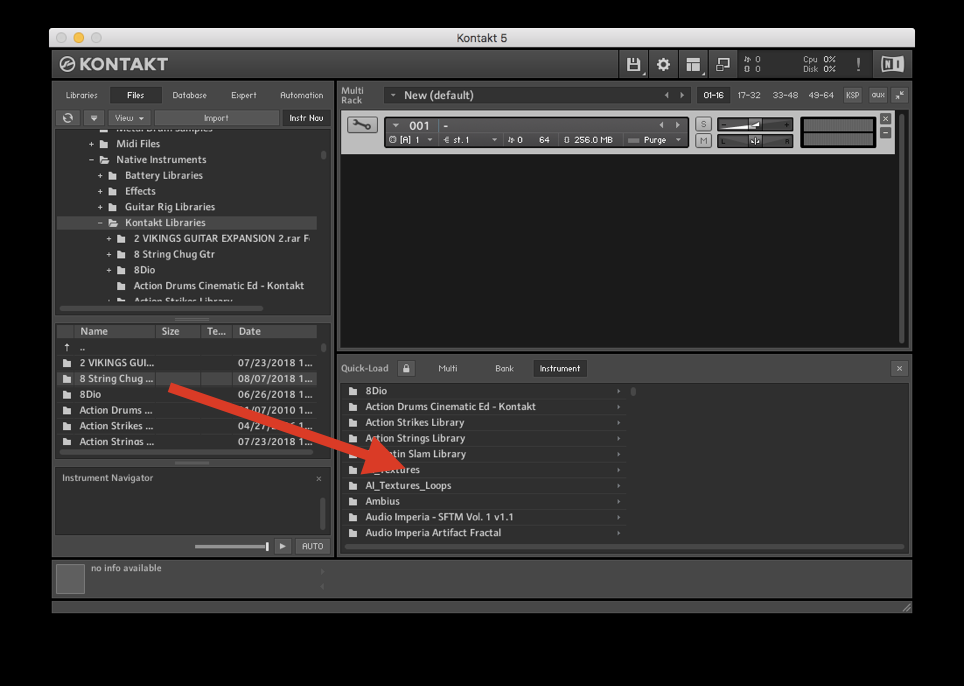Viewport: 964px width, 686px height.
Task: Click the refresh icon in the Files browser
Action: tap(68, 118)
